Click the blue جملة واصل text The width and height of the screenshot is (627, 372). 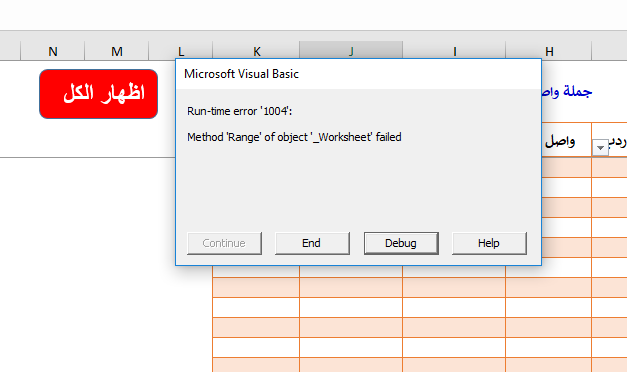(x=567, y=92)
